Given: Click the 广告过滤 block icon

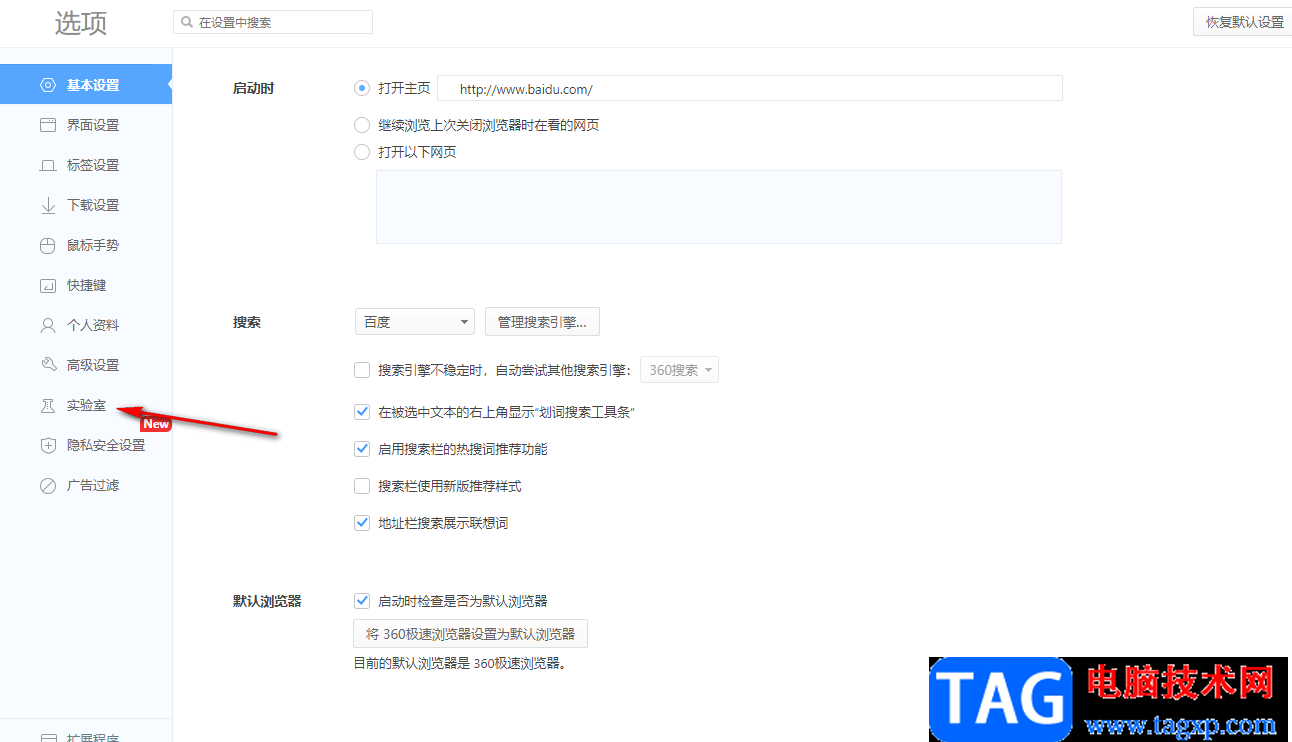Looking at the screenshot, I should coord(48,485).
